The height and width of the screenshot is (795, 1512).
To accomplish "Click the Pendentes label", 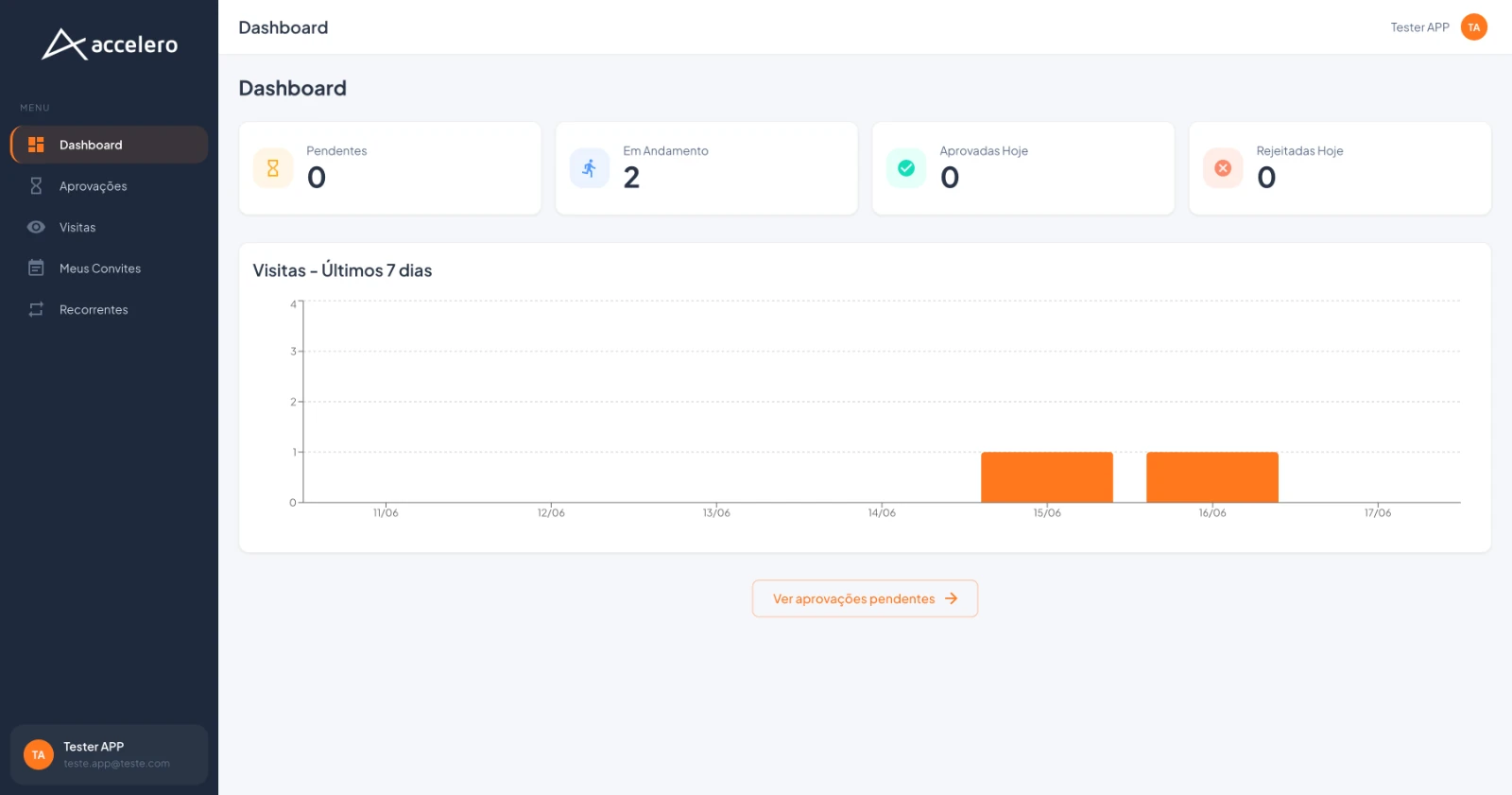I will coord(336,151).
